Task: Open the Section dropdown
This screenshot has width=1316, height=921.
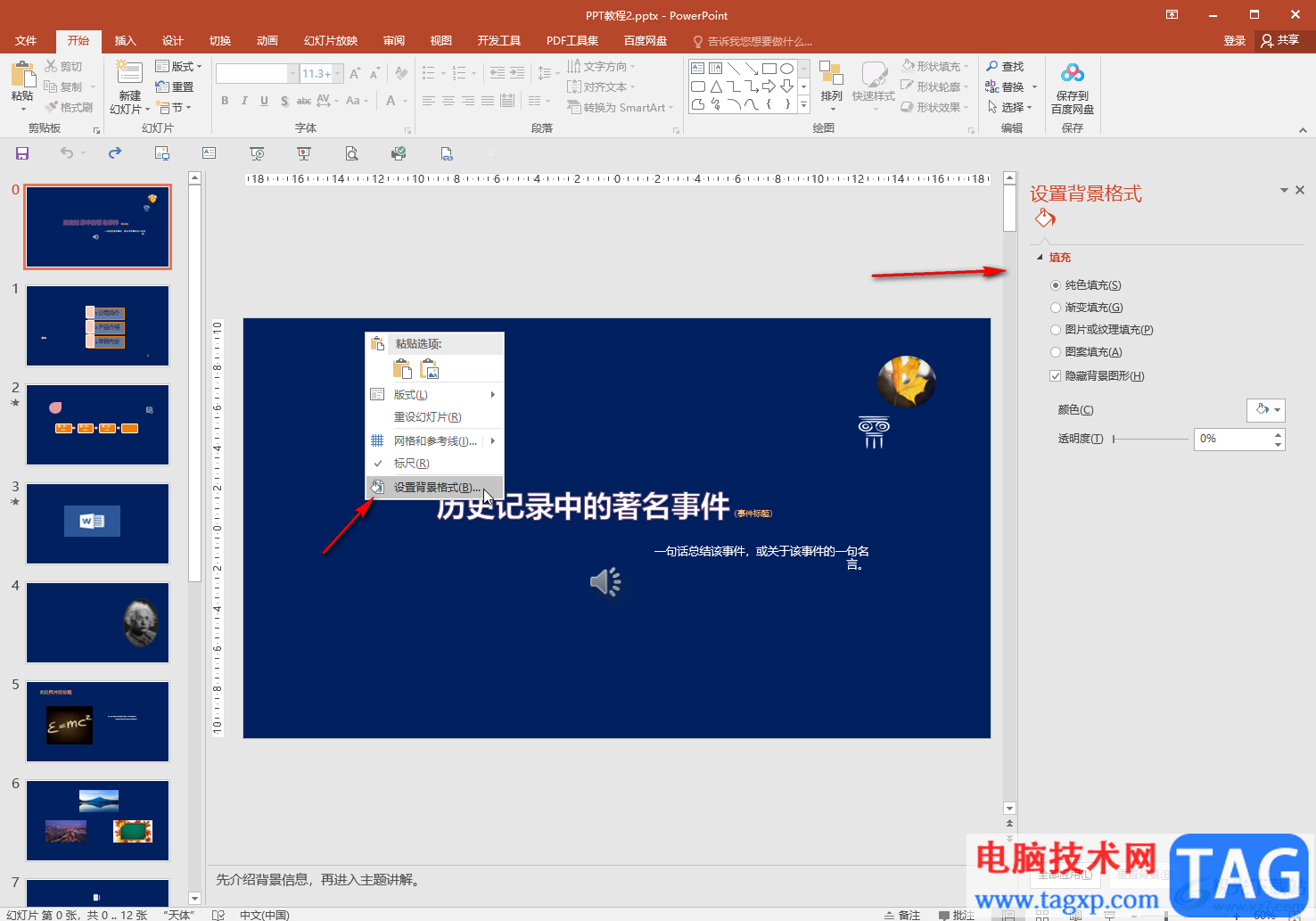Action: pos(174,107)
